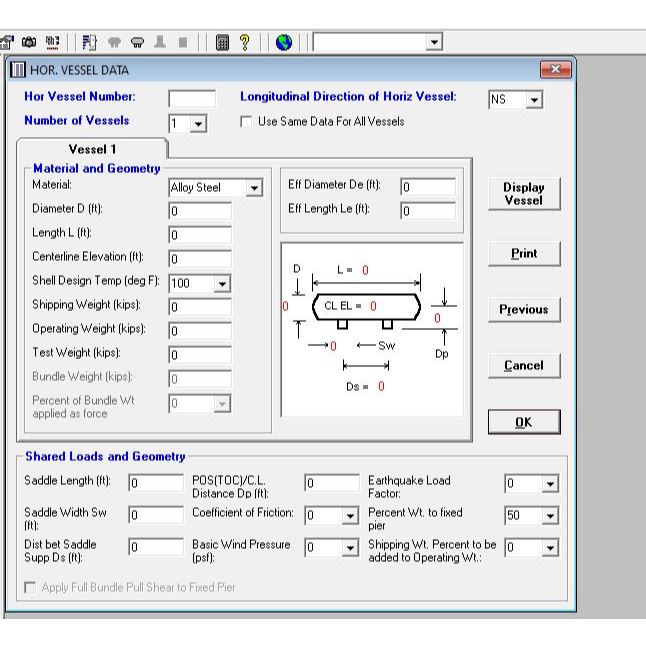
Task: Click the calculator icon in the toolbar
Action: (223, 42)
